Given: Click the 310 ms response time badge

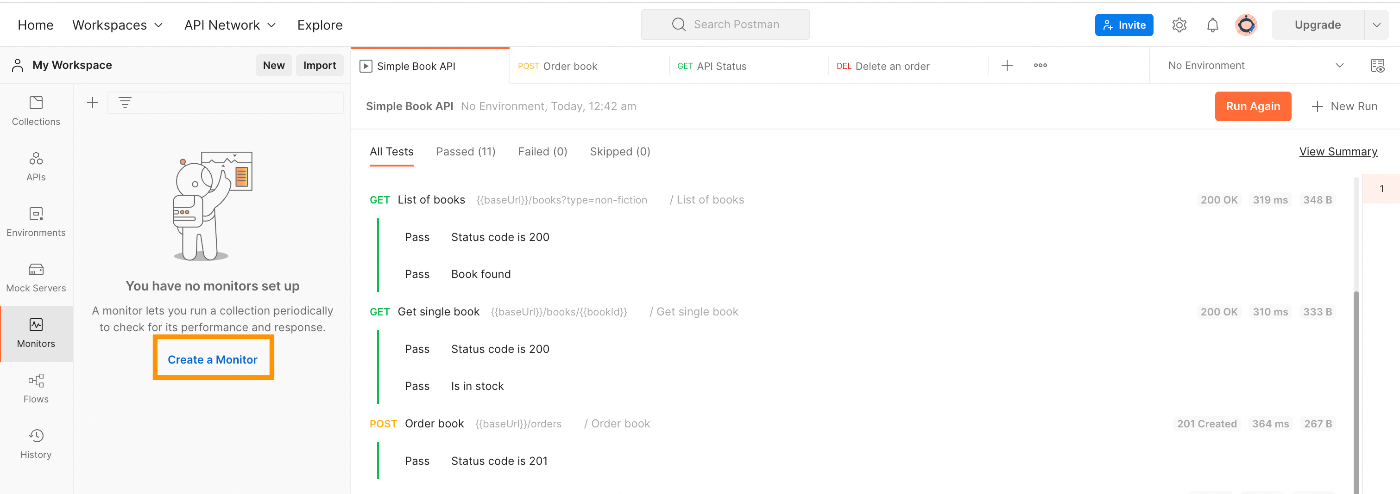Looking at the screenshot, I should tap(1270, 312).
